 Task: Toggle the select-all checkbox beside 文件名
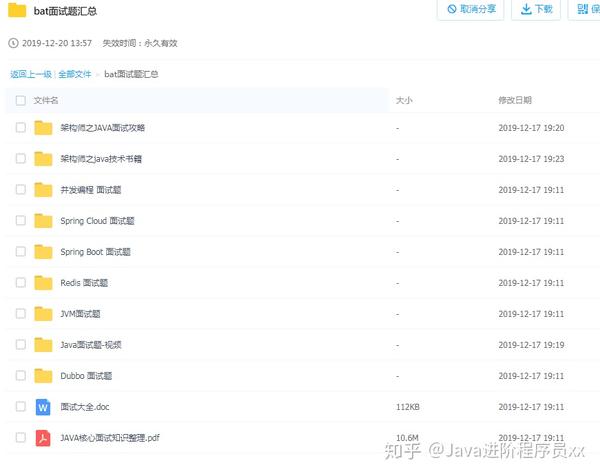click(21, 100)
